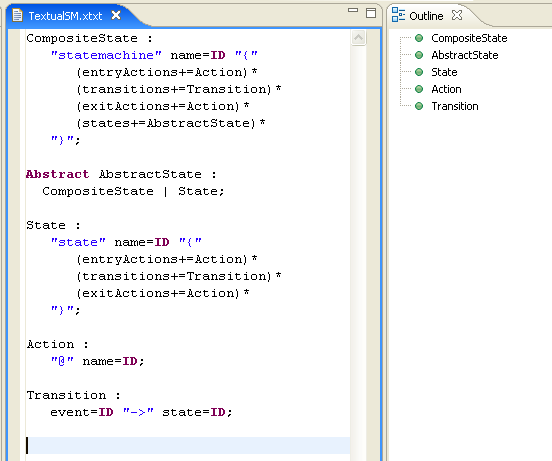
Task: Click the green circle beside CompositeState
Action: coord(419,38)
